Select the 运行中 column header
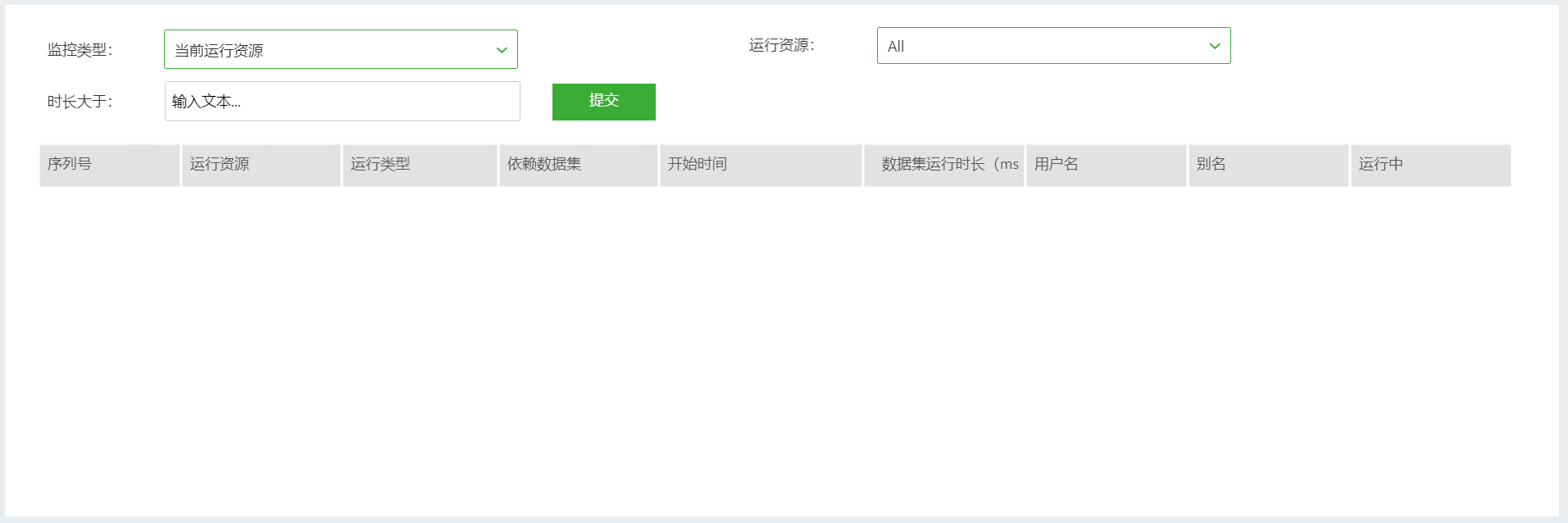The width and height of the screenshot is (1568, 523). [x=1431, y=165]
